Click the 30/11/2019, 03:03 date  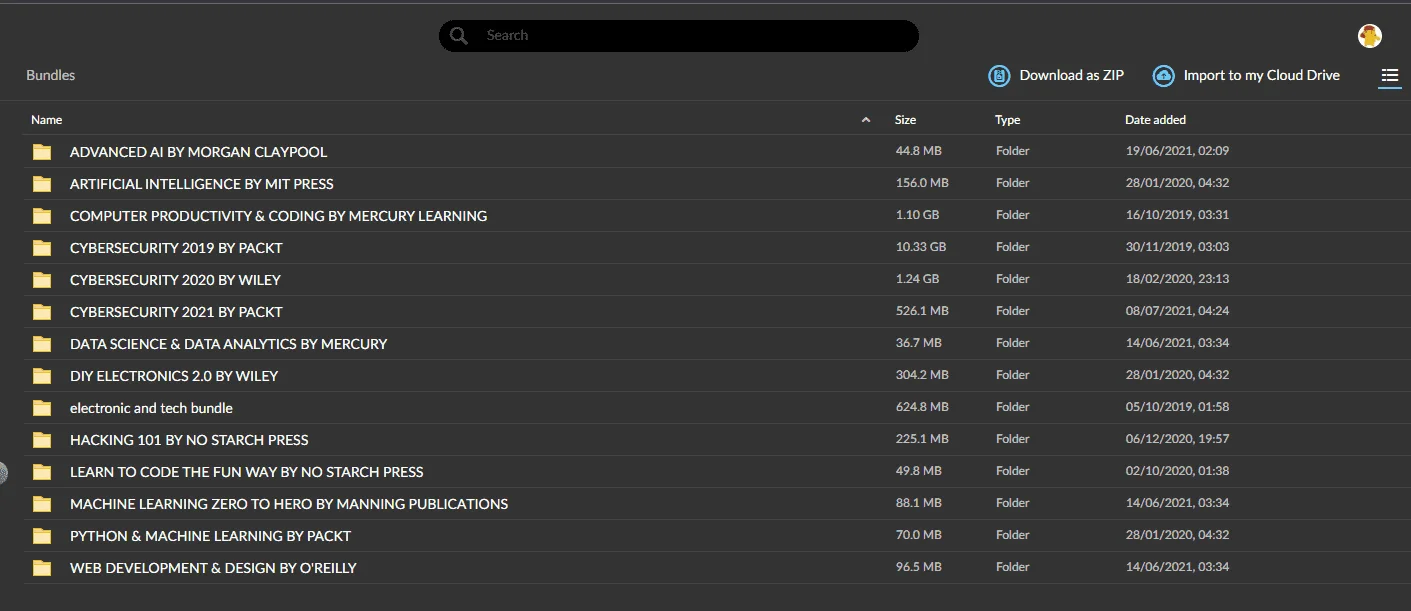tap(1177, 247)
